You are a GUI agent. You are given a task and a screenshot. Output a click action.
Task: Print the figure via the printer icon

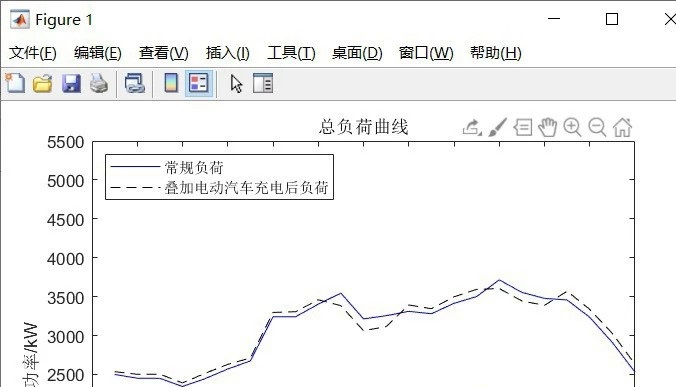point(99,83)
